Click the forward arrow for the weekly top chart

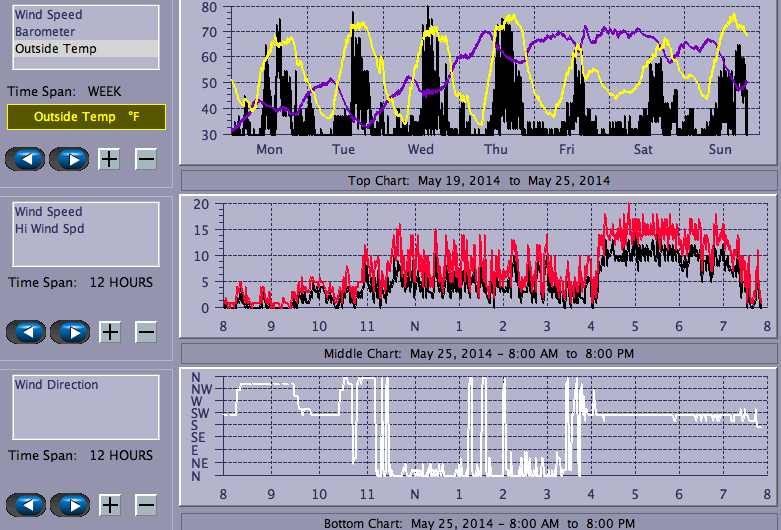click(69, 158)
